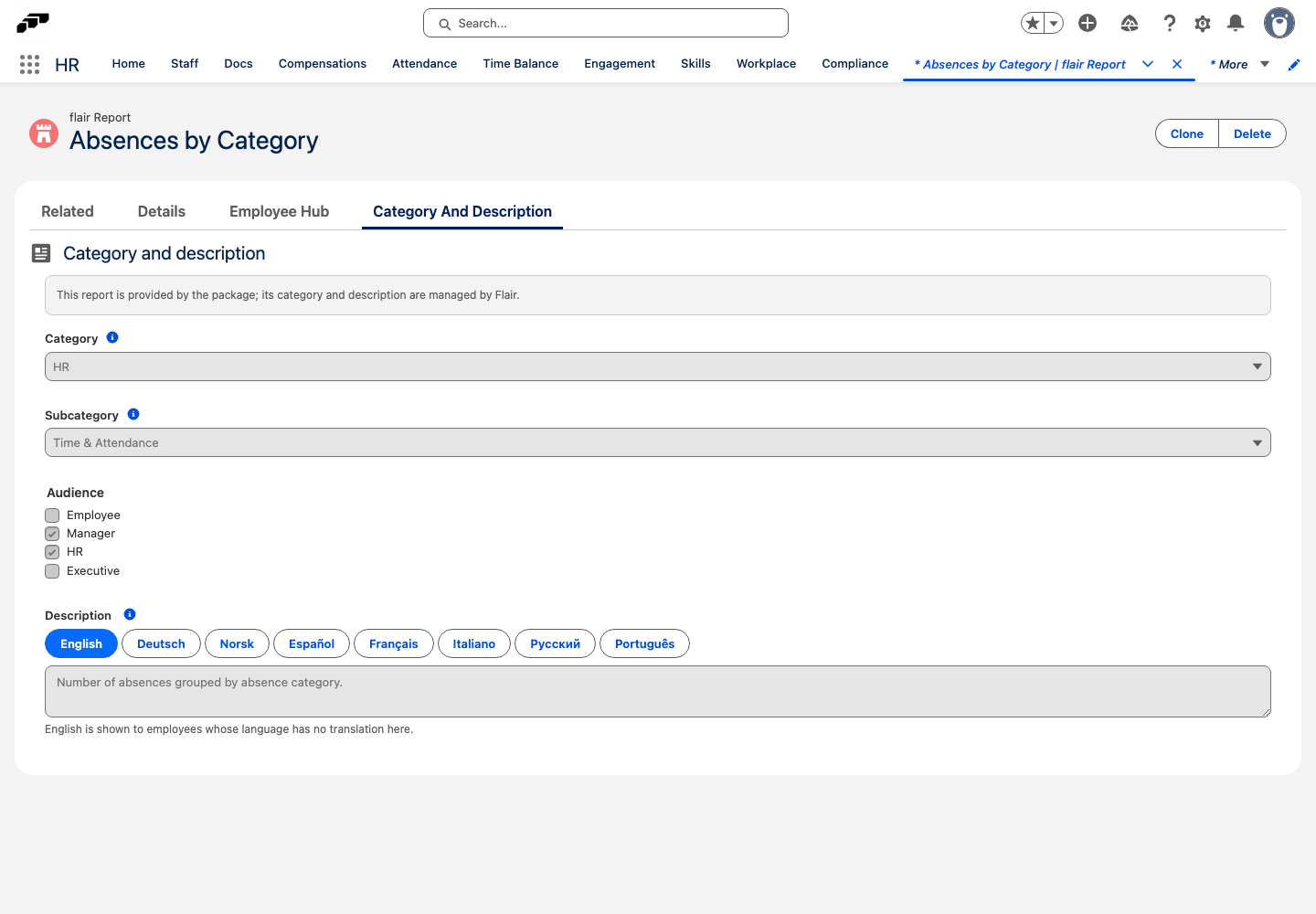Select the Italiano description language
The image size is (1316, 914).
(474, 643)
